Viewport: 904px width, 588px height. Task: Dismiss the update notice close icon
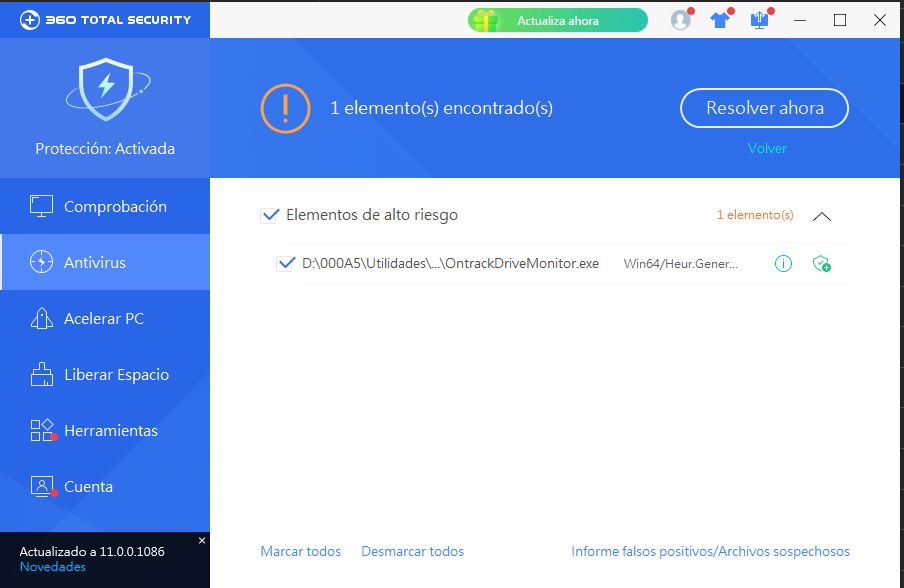(202, 541)
